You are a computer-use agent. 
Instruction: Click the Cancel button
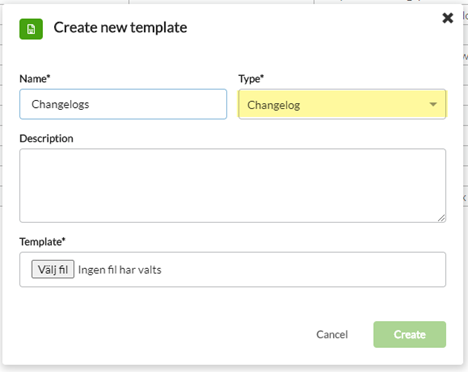332,334
